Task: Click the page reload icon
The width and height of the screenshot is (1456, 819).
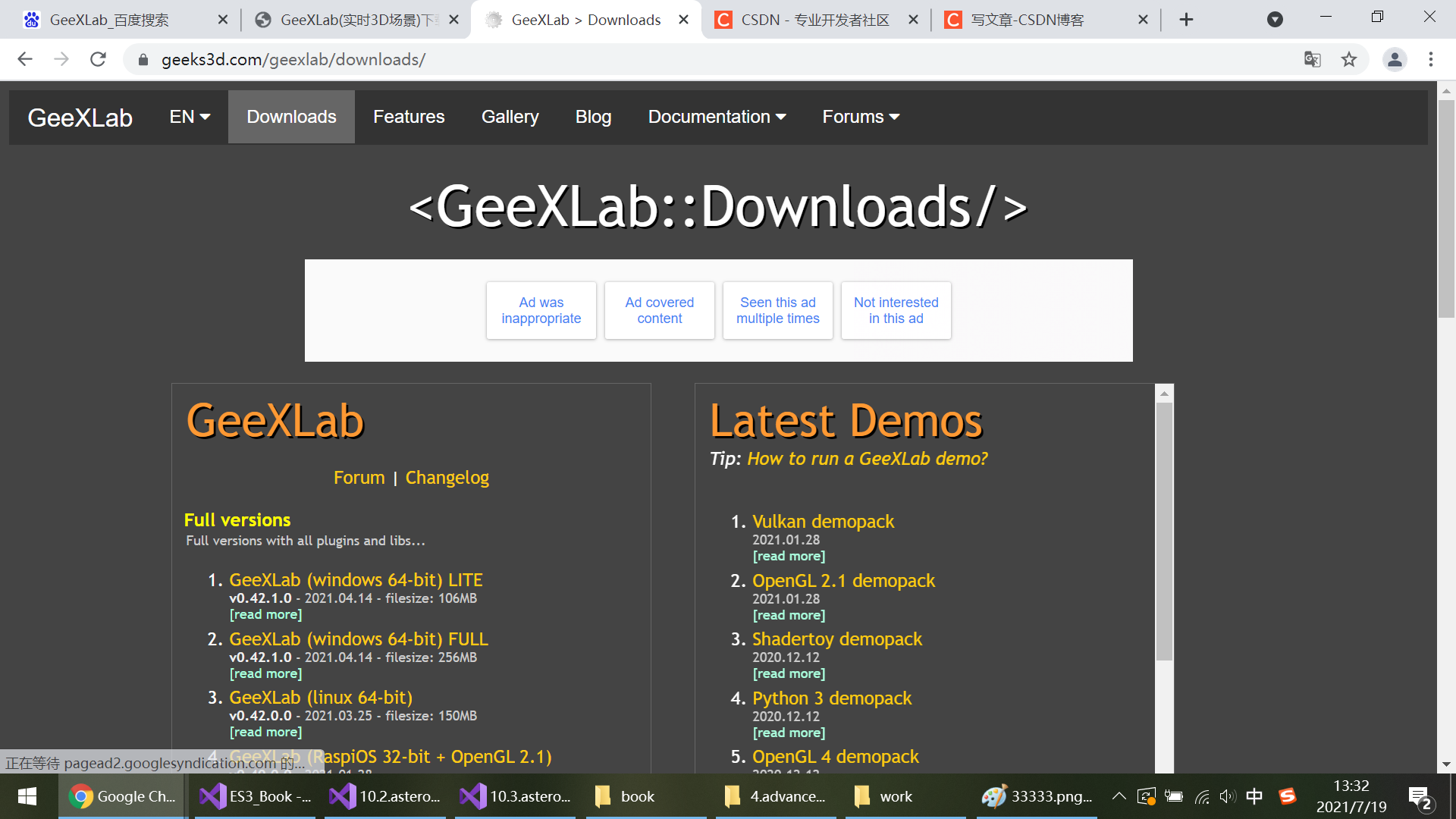Action: tap(98, 59)
